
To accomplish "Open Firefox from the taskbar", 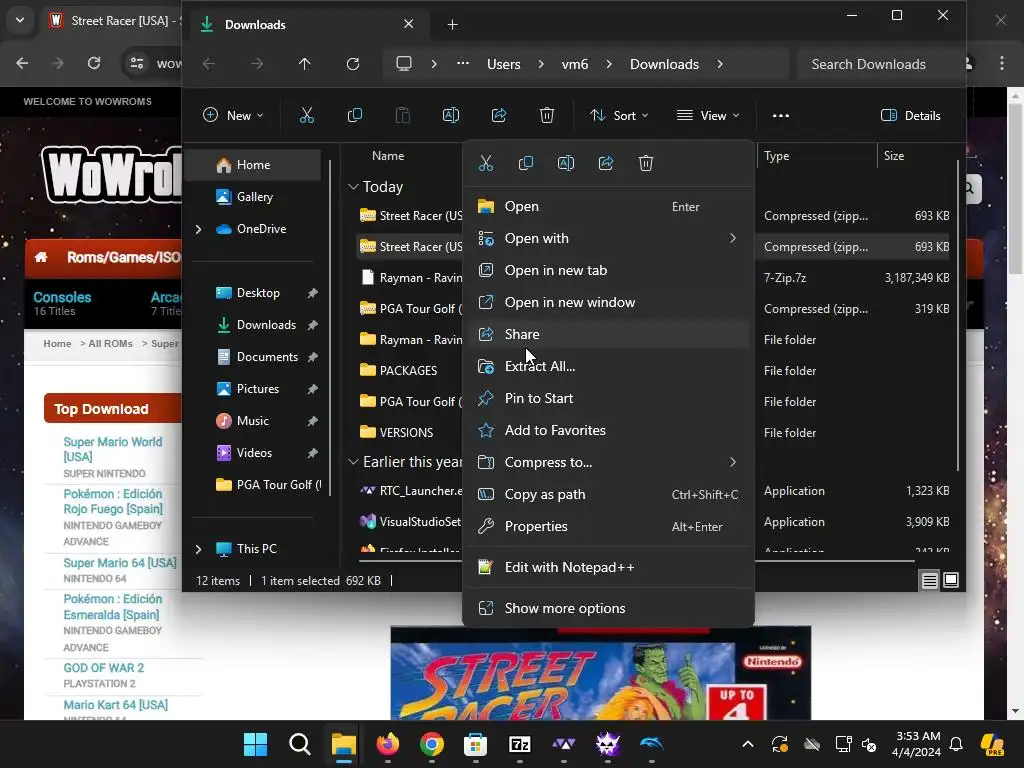I will pos(388,744).
